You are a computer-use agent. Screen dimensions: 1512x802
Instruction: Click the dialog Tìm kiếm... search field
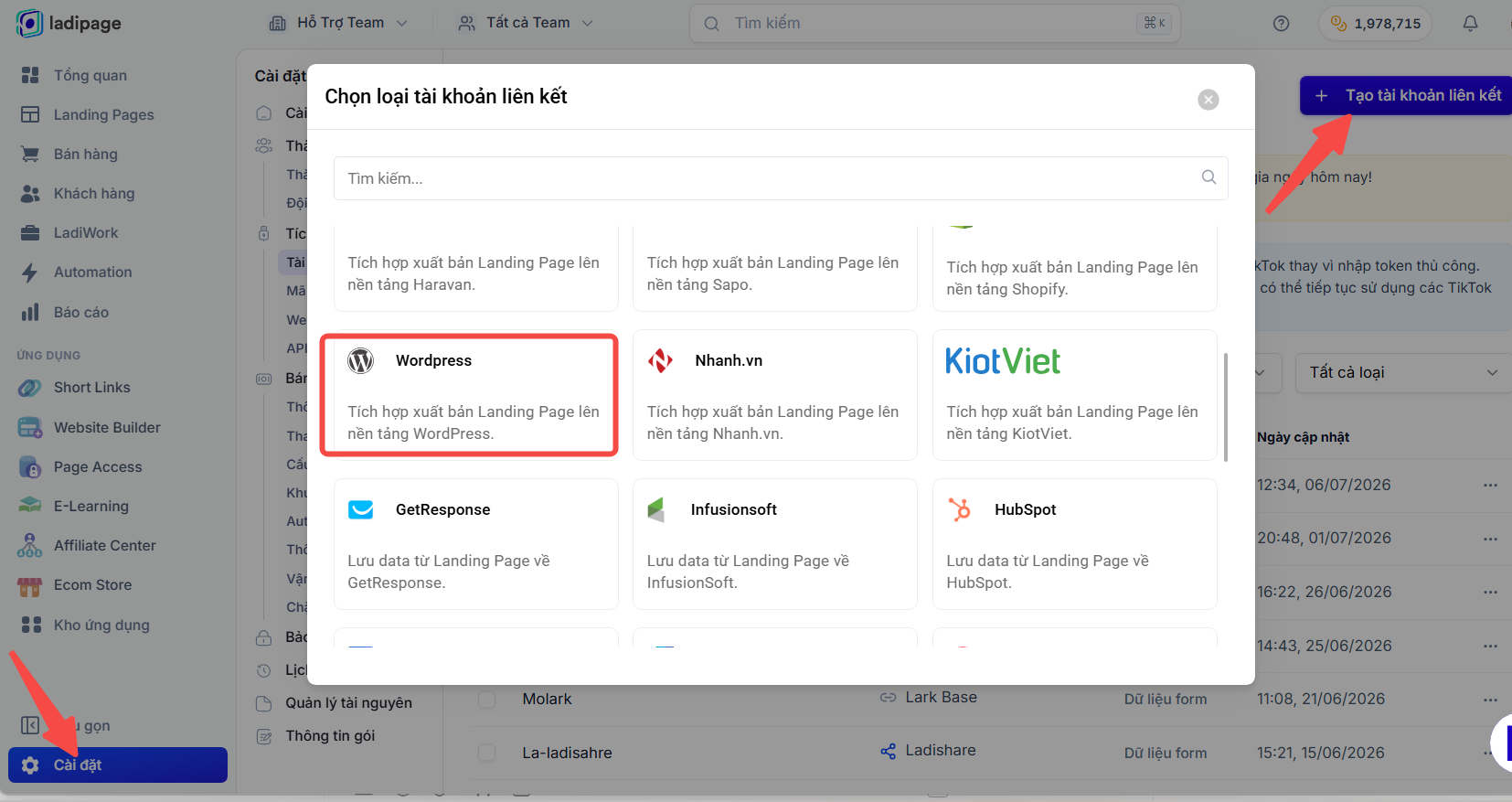(781, 178)
